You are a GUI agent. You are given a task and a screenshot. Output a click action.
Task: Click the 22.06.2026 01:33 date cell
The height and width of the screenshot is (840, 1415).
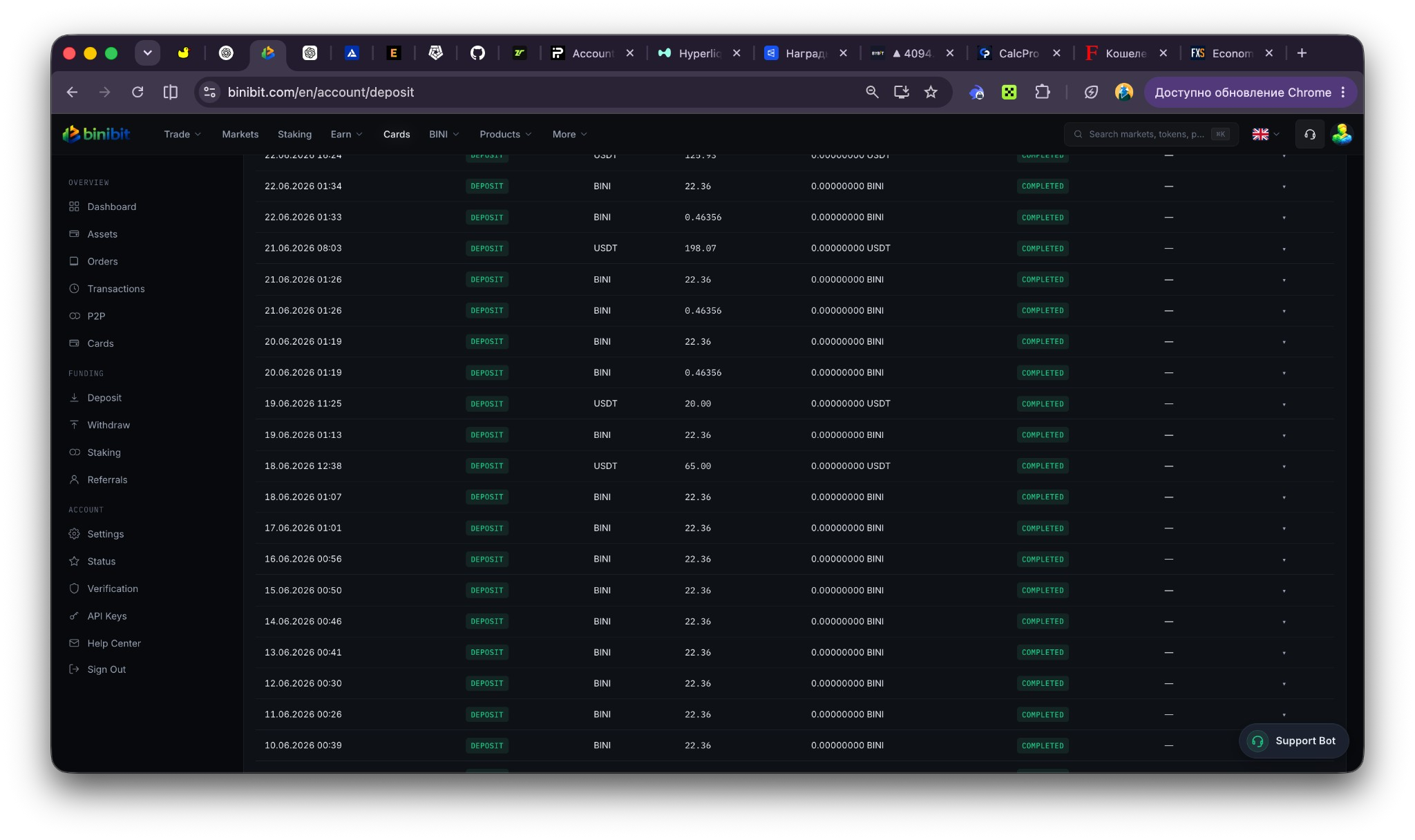pyautogui.click(x=303, y=217)
